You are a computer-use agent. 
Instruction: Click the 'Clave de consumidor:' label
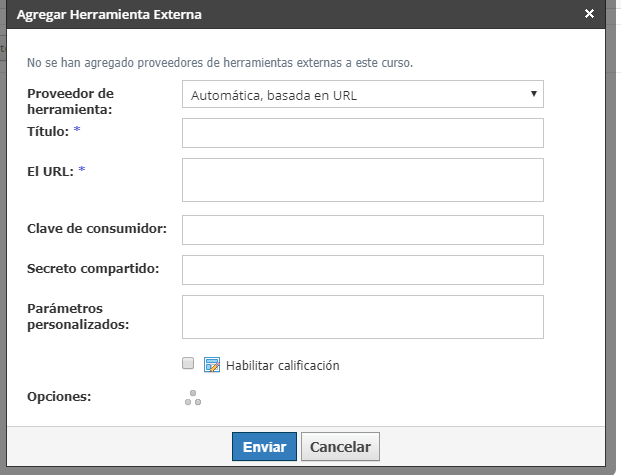click(x=97, y=229)
